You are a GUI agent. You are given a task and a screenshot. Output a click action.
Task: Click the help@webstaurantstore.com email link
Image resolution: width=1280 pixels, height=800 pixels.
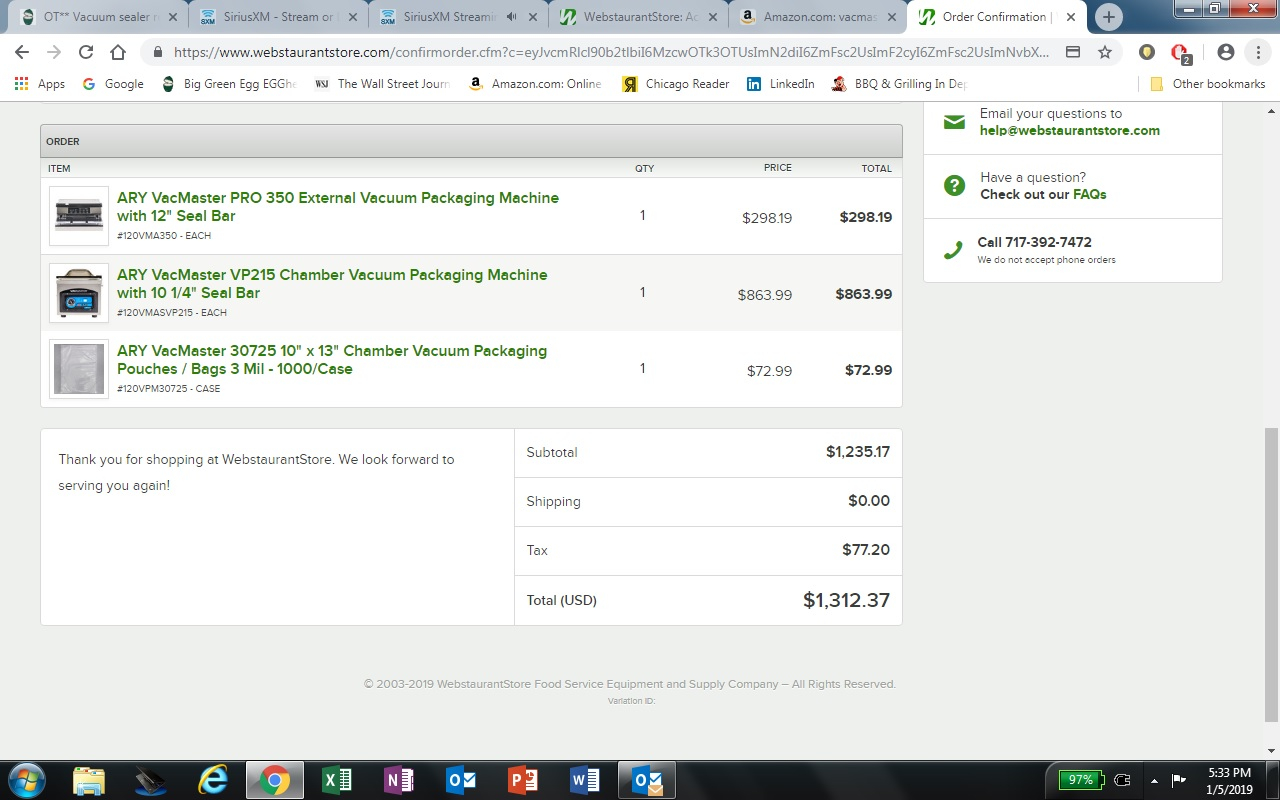coord(1070,130)
